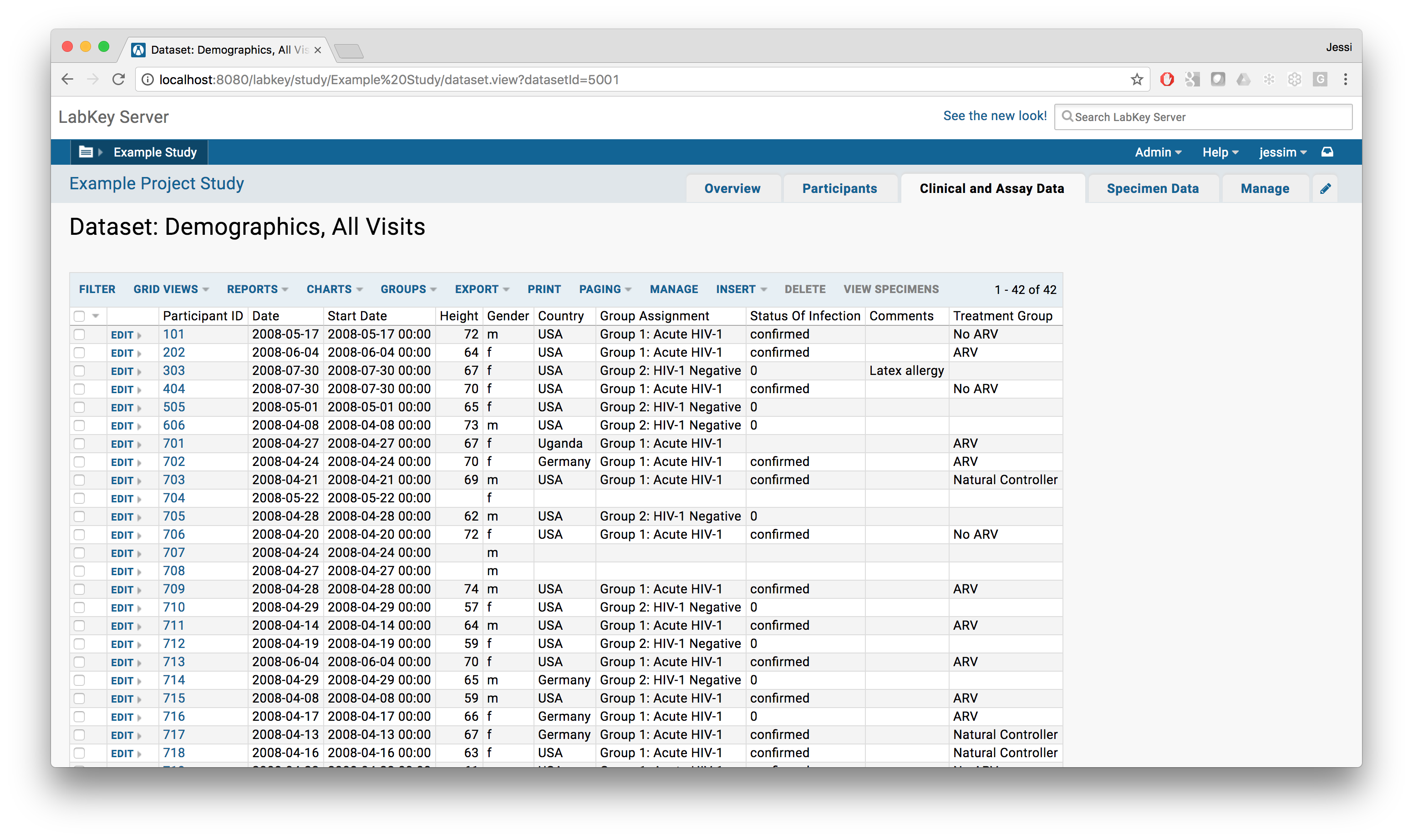
Task: Check the row checkbox for participant 202
Action: point(79,353)
